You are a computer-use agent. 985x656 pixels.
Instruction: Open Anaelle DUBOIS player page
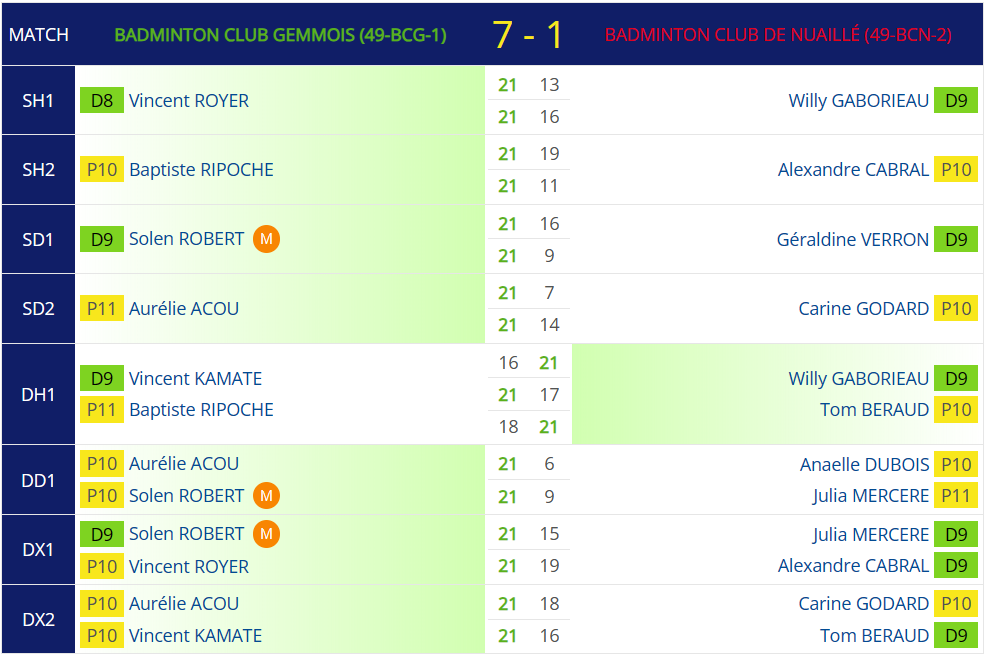[x=864, y=464]
